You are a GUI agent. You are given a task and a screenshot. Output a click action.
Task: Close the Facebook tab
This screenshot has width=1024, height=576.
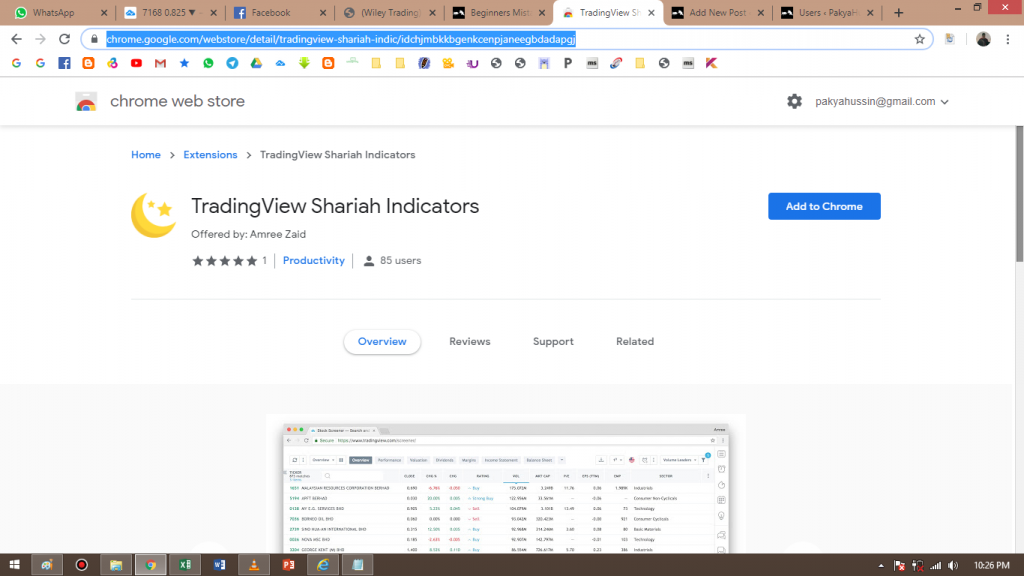[323, 12]
